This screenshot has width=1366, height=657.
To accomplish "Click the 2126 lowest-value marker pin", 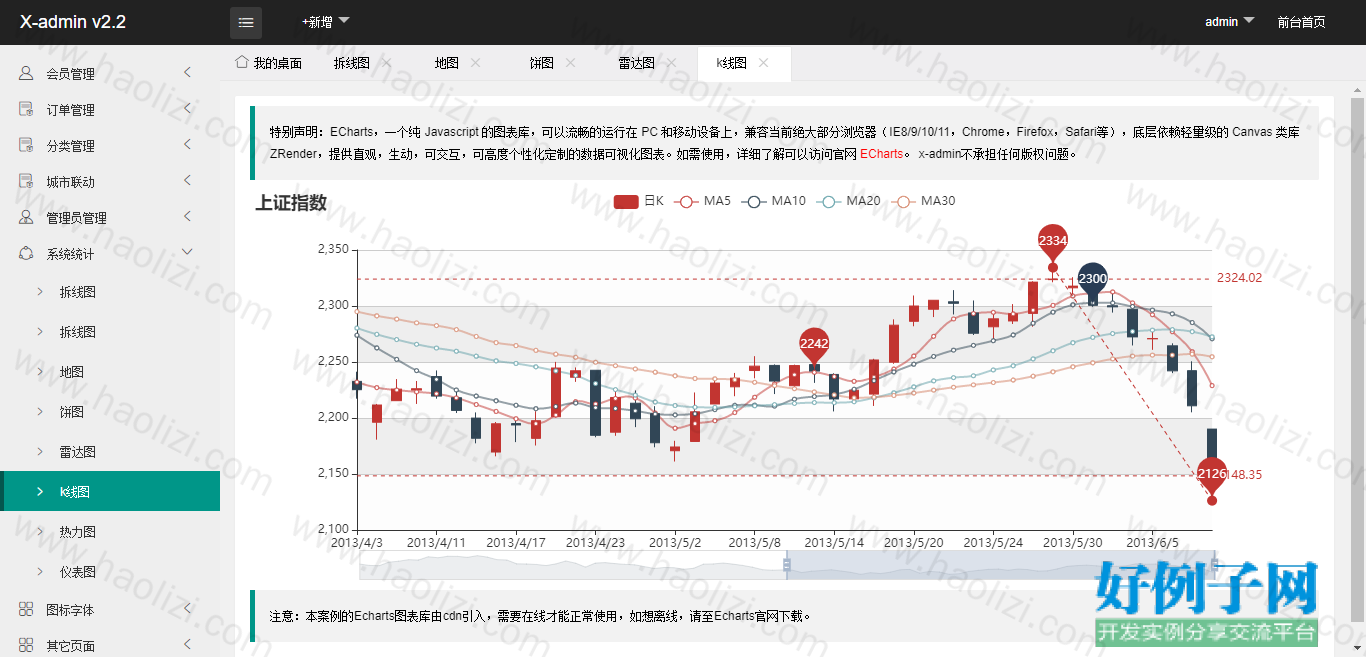I will (1212, 475).
